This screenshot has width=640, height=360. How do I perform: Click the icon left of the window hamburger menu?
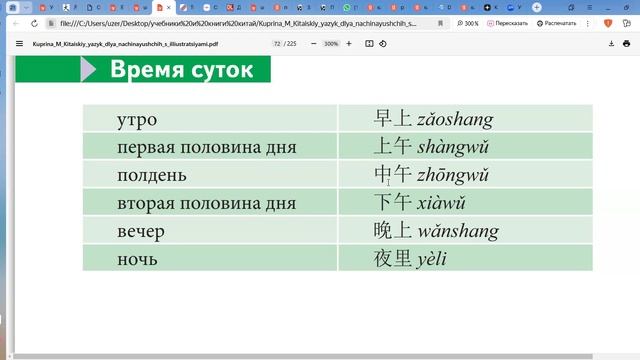pyautogui.click(x=571, y=7)
